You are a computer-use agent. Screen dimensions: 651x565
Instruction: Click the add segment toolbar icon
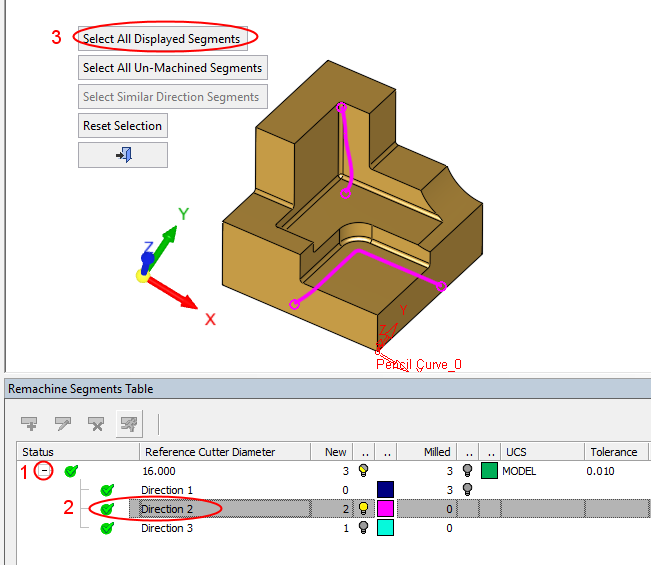29,424
